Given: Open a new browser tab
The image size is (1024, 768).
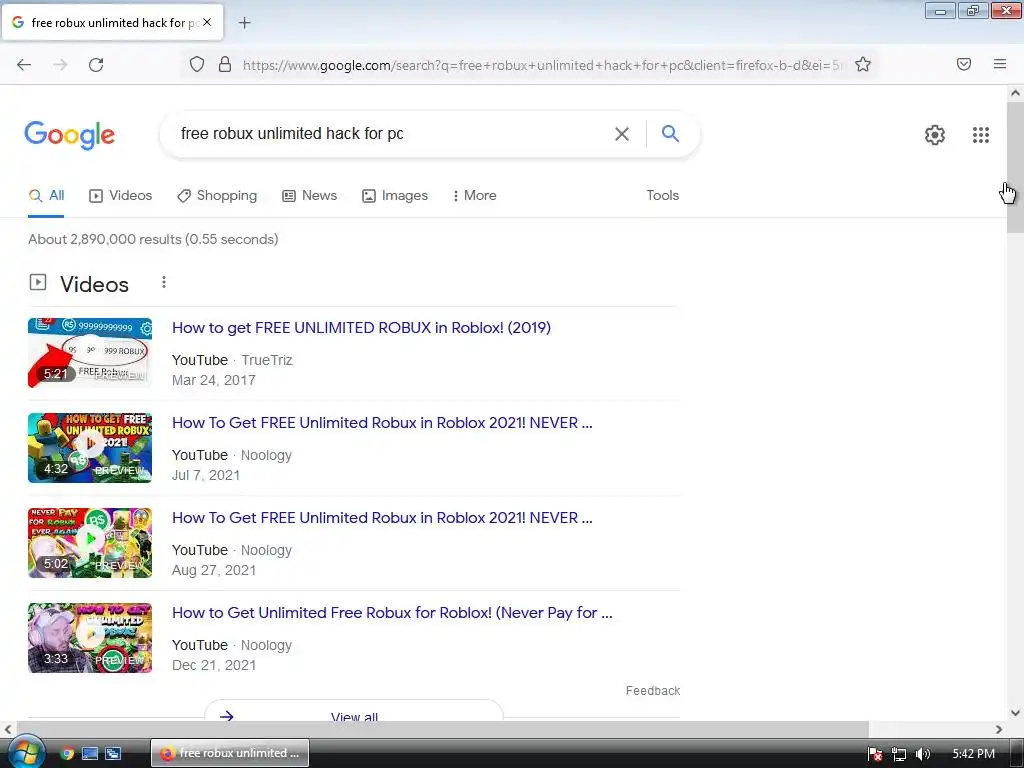Looking at the screenshot, I should click(244, 23).
